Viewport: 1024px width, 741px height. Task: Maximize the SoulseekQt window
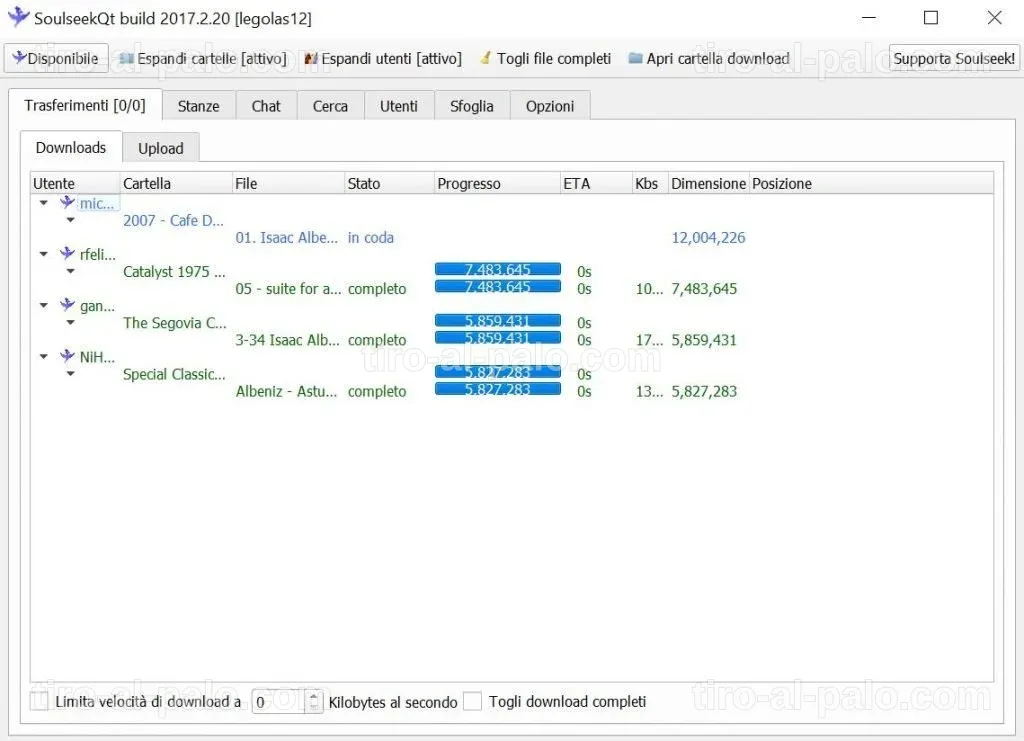pos(931,18)
